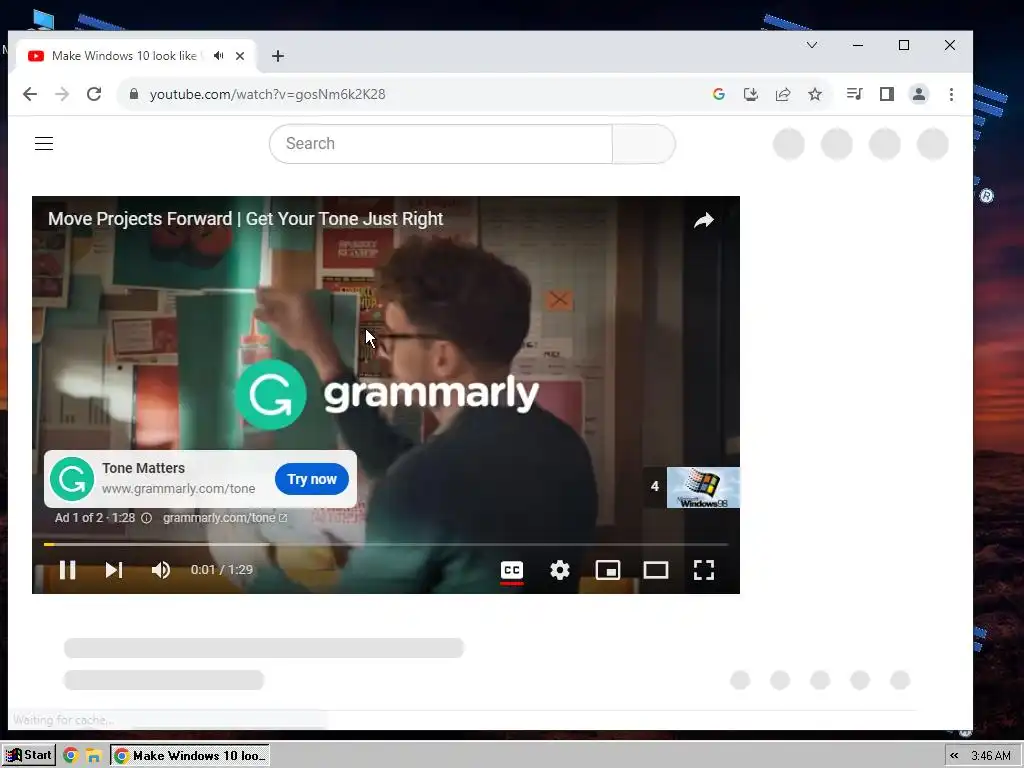Screen dimensions: 1024x768
Task: Click the Grammarly logo in ad card
Action: pyautogui.click(x=72, y=479)
